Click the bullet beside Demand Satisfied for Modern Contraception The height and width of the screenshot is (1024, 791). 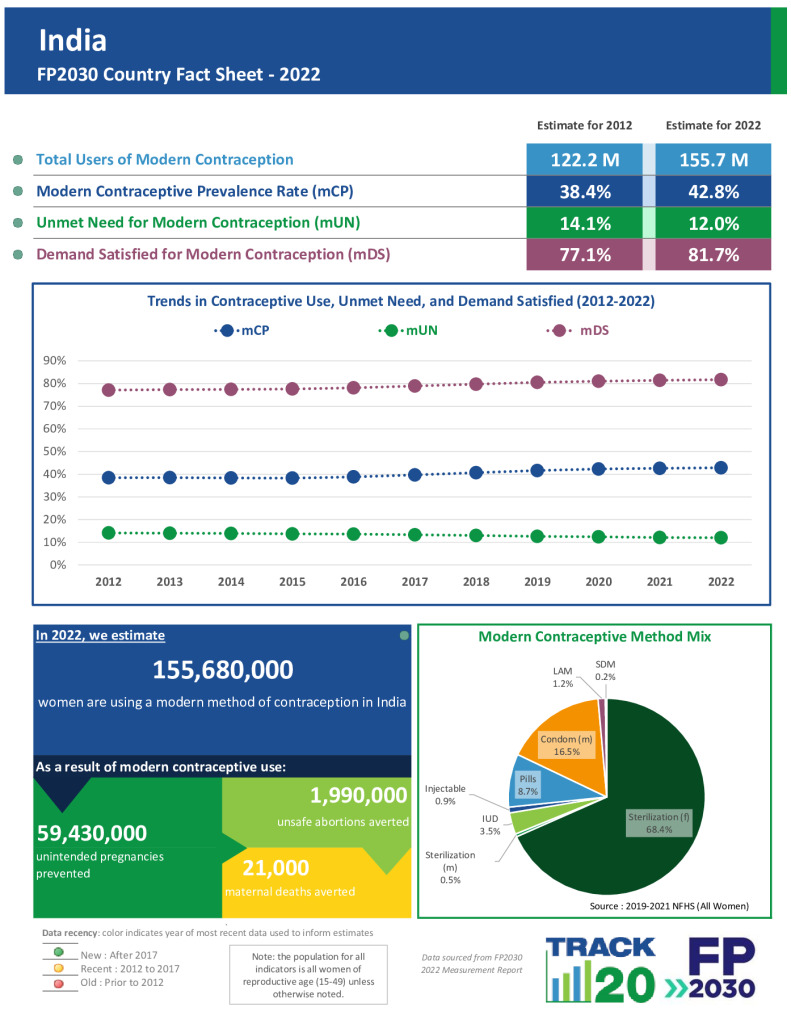tap(18, 255)
